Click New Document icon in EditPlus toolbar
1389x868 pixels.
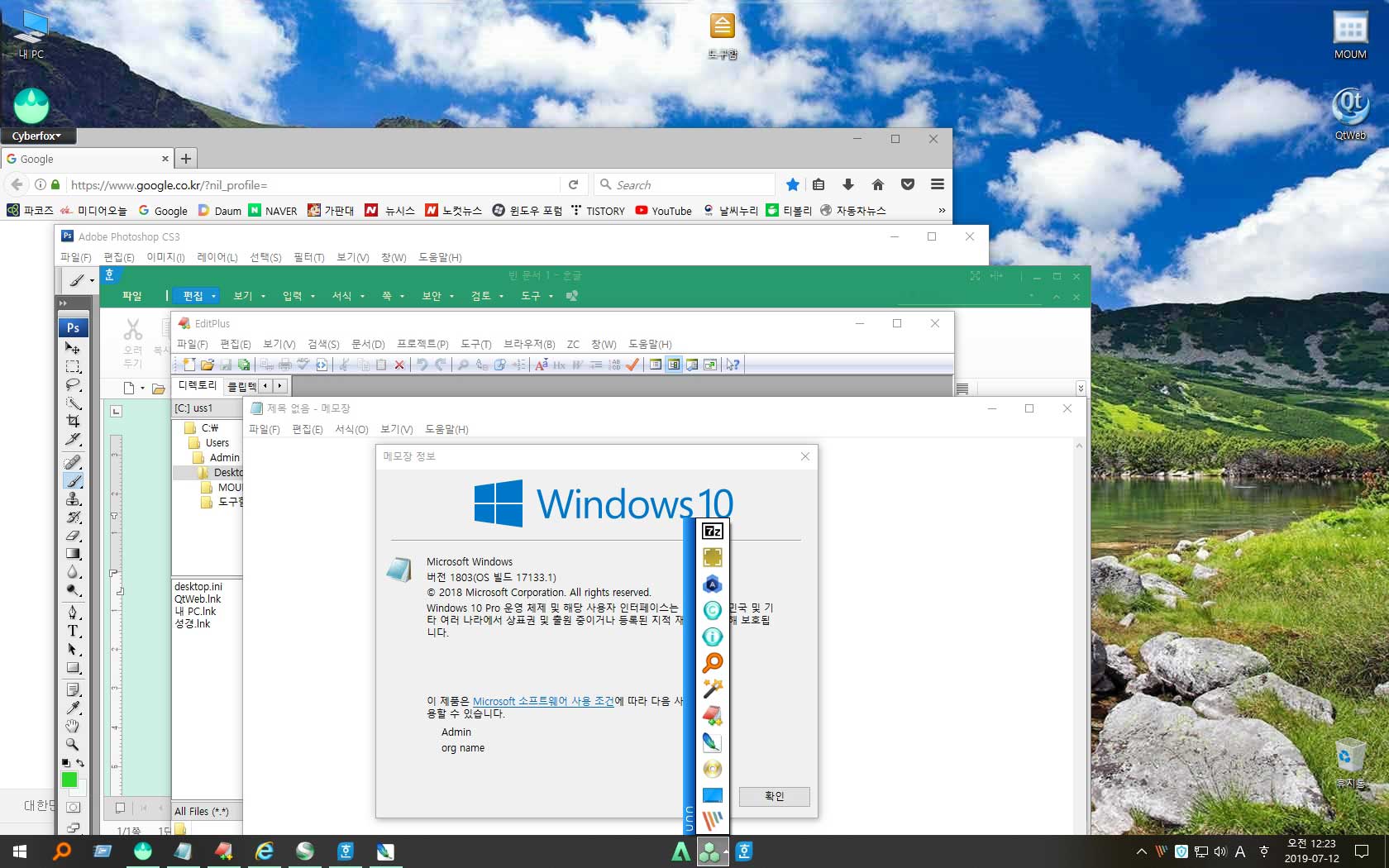[189, 365]
